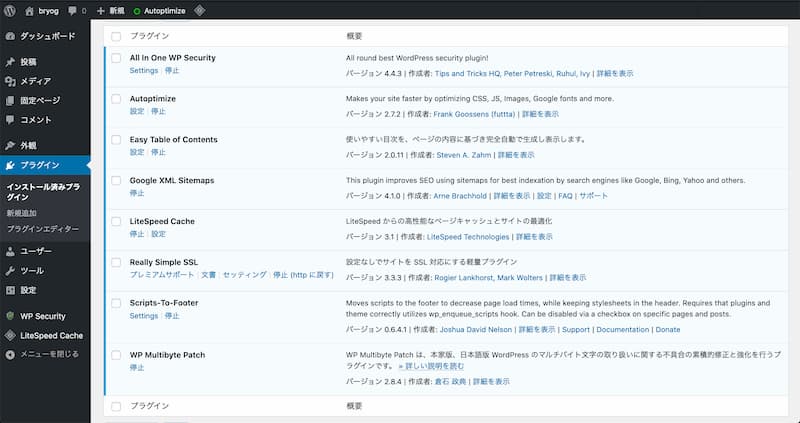Click the pages icon in sidebar
800x423 pixels.
point(10,101)
